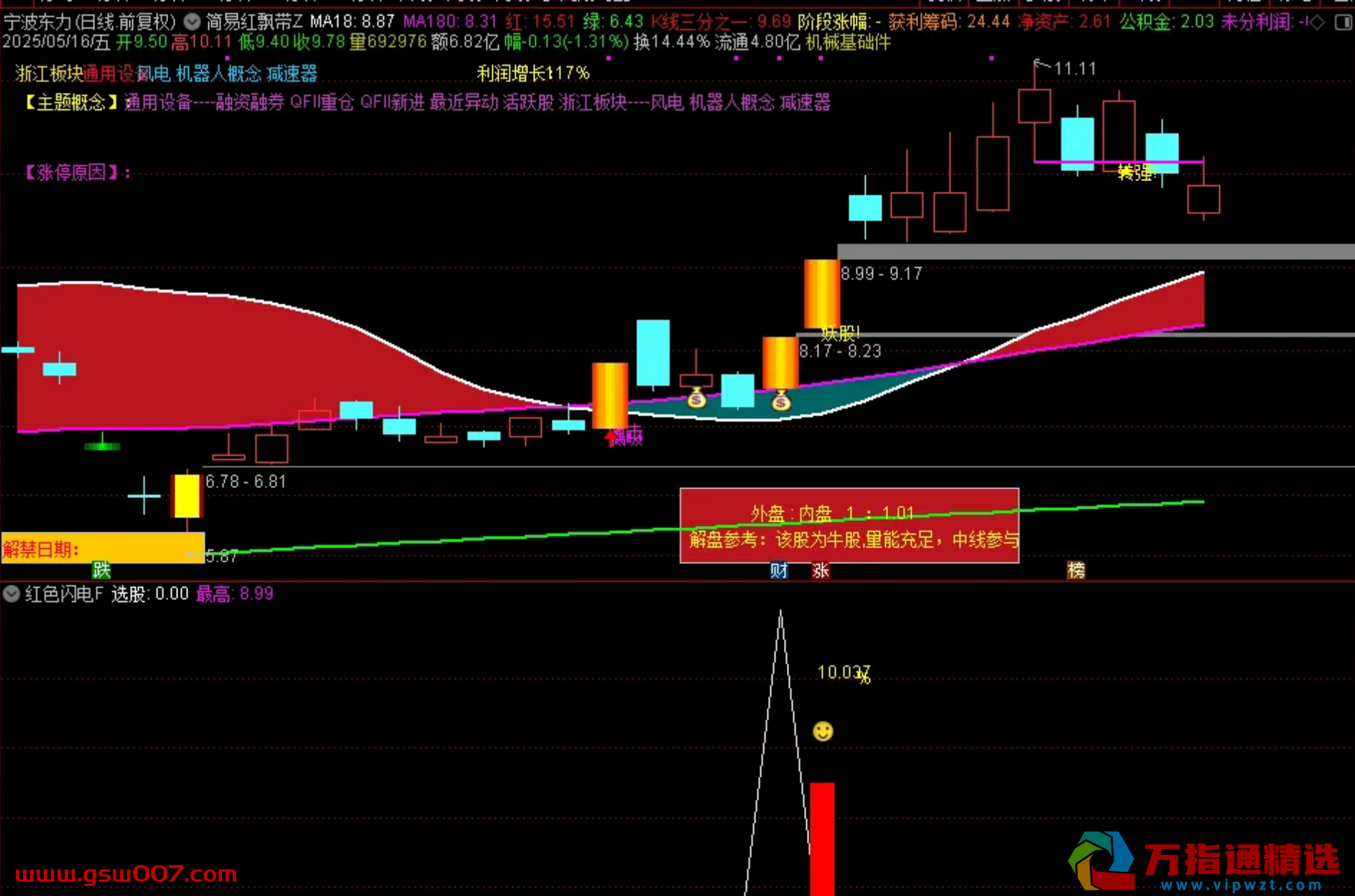
Task: Select the 简易红飘带Z indicator name
Action: point(254,22)
